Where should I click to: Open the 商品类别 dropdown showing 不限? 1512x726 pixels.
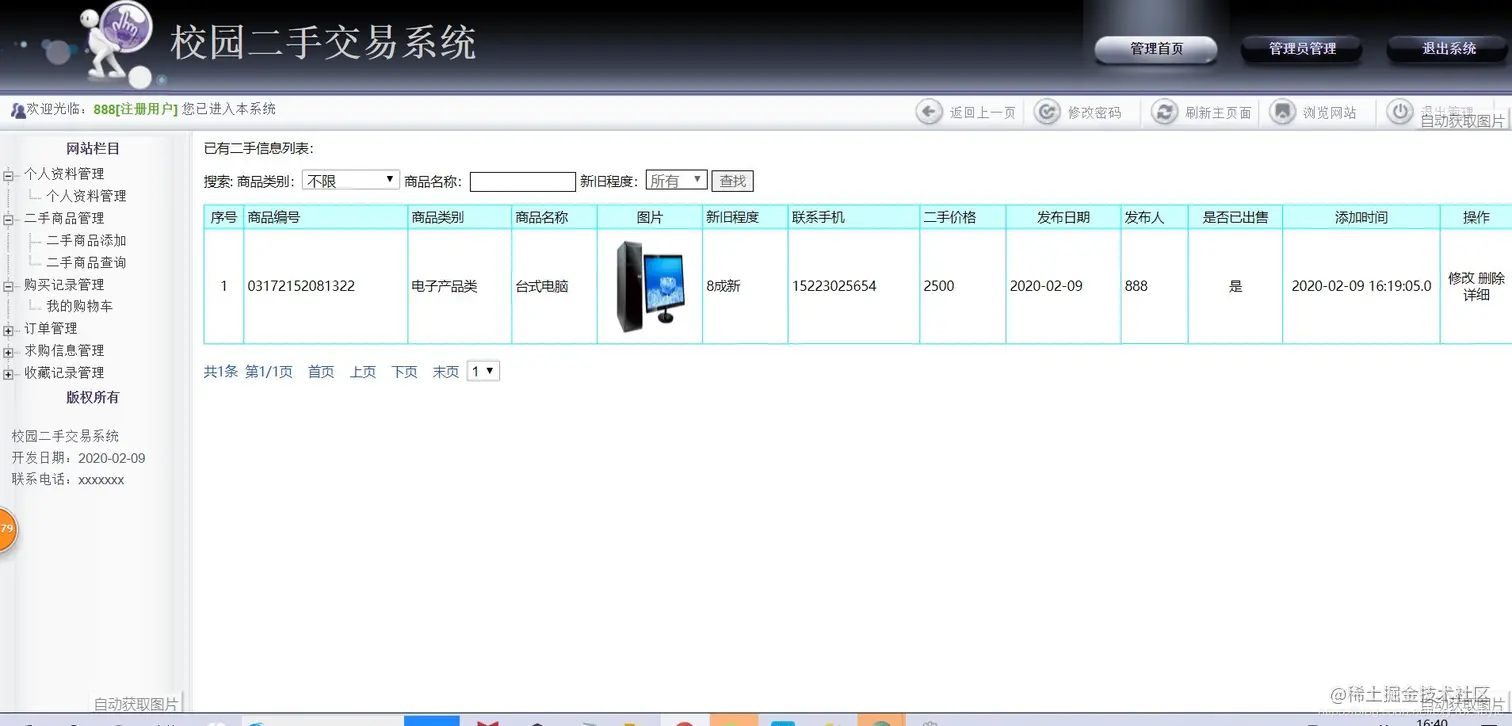tap(351, 180)
